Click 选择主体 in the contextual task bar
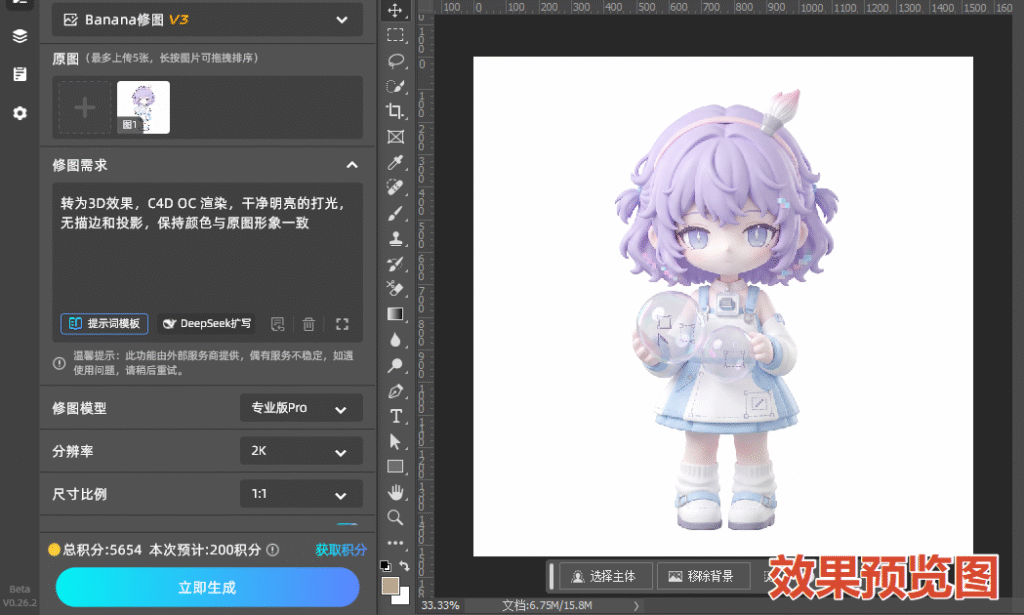The height and width of the screenshot is (615, 1024). point(605,576)
